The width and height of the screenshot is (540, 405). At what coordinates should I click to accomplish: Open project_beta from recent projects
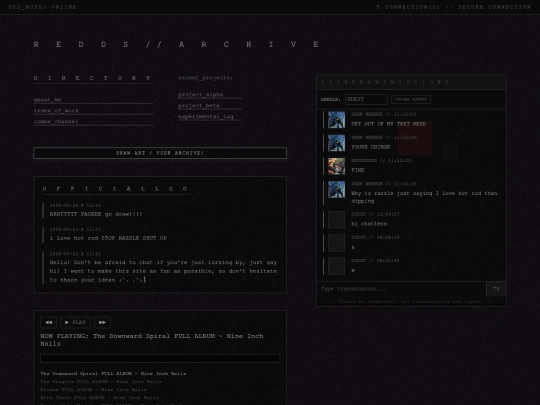[210, 105]
